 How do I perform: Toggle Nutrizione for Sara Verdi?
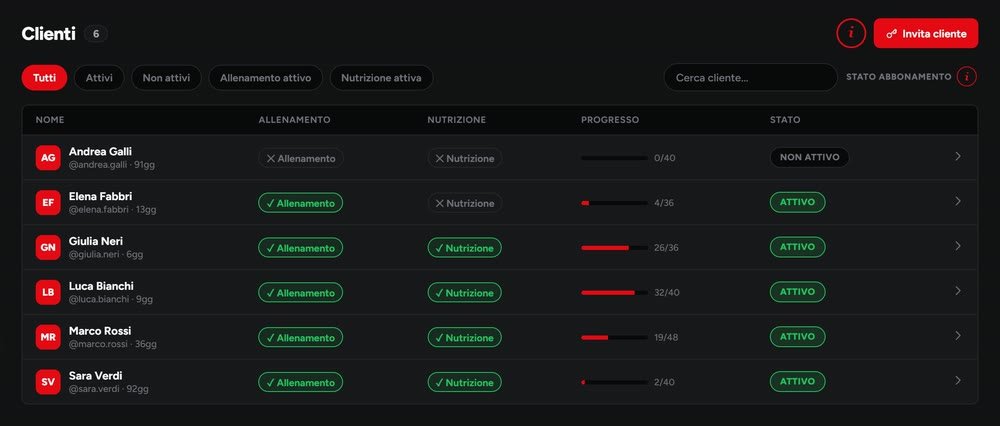465,383
